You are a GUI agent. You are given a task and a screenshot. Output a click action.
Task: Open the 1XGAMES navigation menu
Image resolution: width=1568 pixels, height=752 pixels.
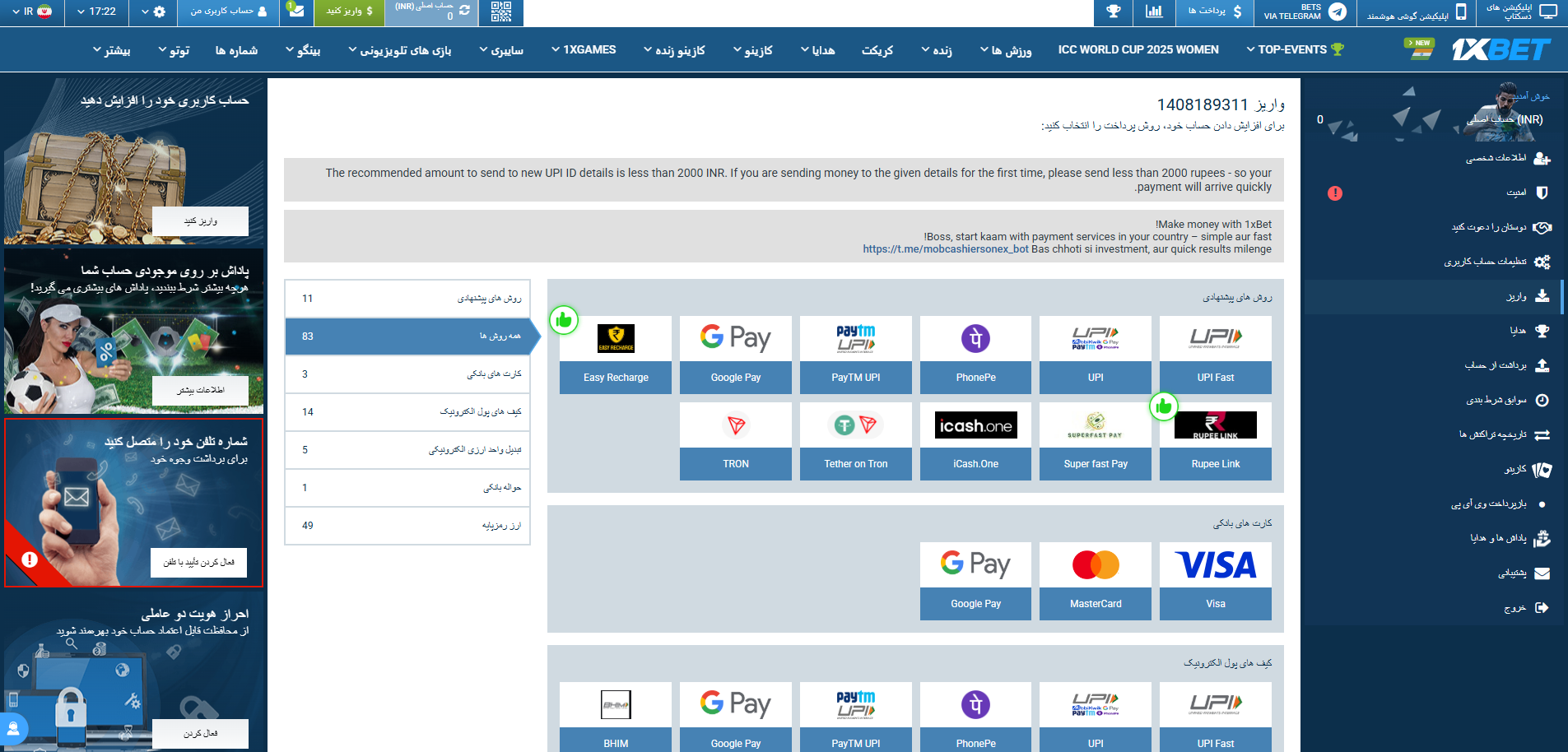[584, 49]
